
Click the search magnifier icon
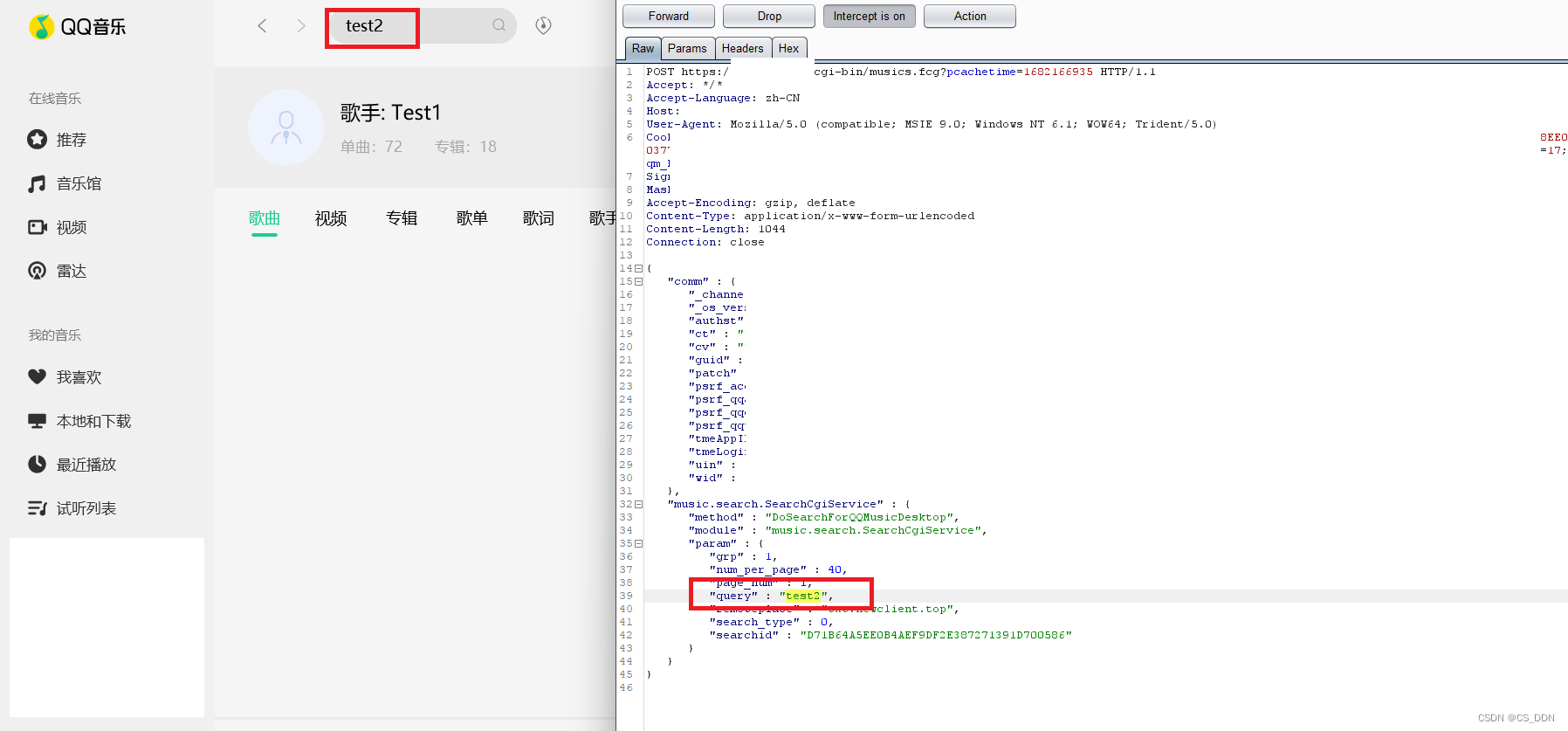point(499,25)
